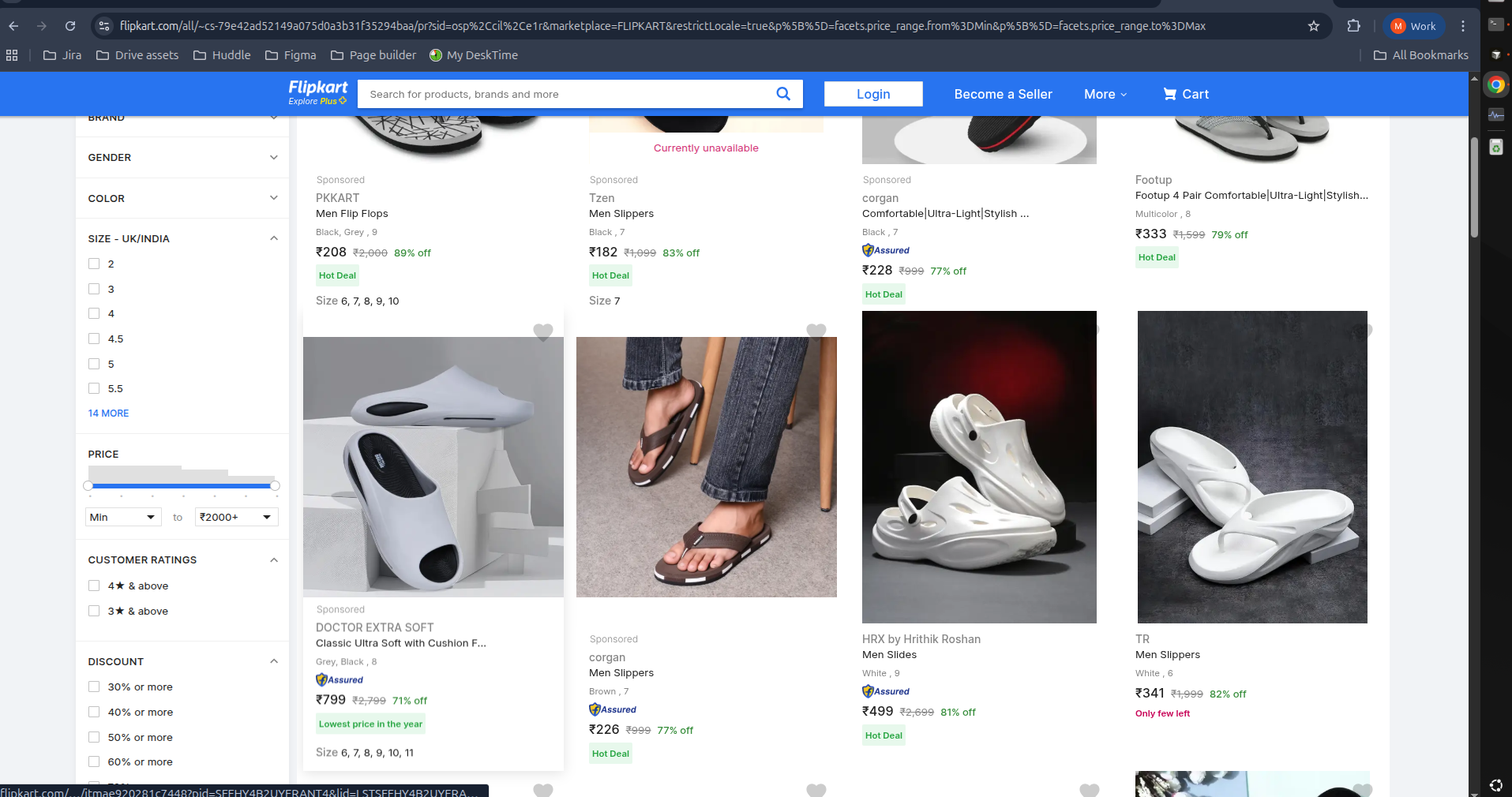Viewport: 1512px width, 797px height.
Task: Open the Min price dropdown
Action: pos(123,517)
